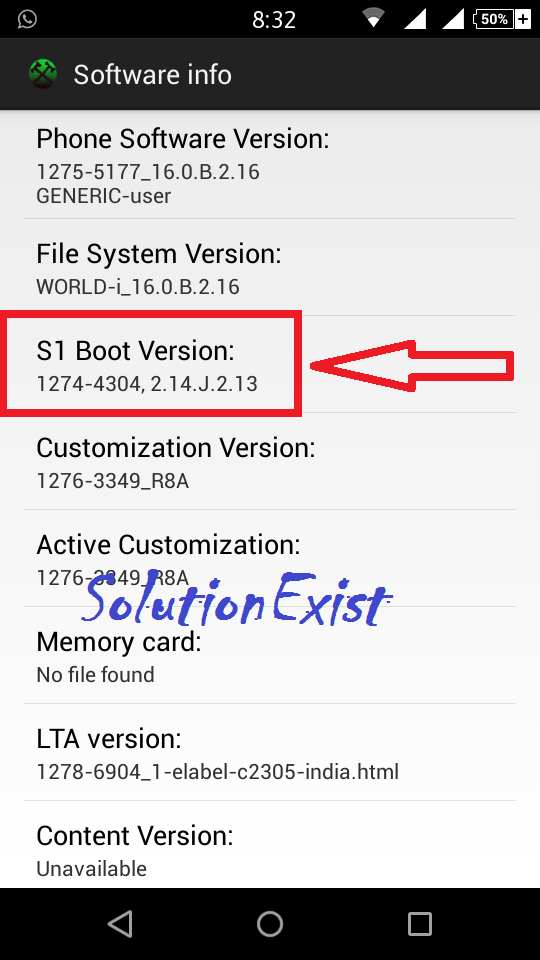
Task: Open the Customization Version item
Action: click(270, 461)
